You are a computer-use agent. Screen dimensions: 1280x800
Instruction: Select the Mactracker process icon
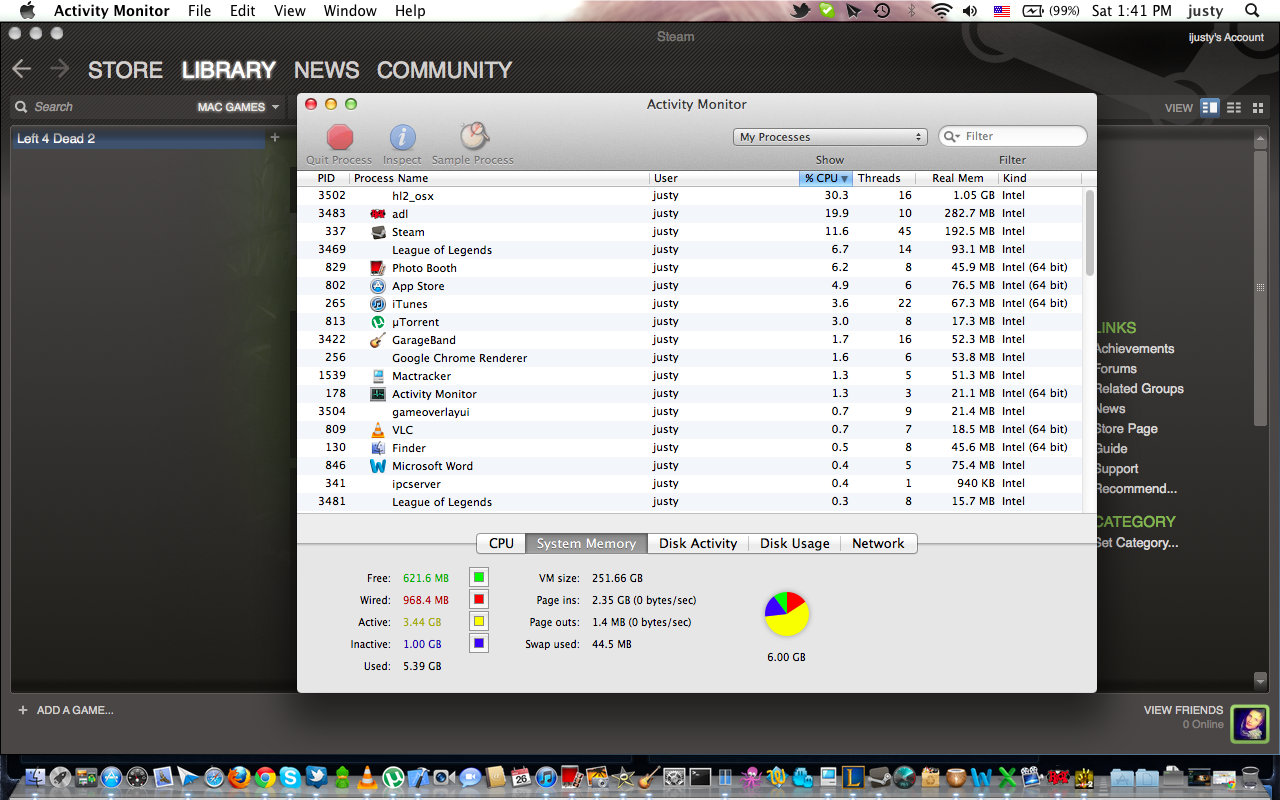pos(378,376)
